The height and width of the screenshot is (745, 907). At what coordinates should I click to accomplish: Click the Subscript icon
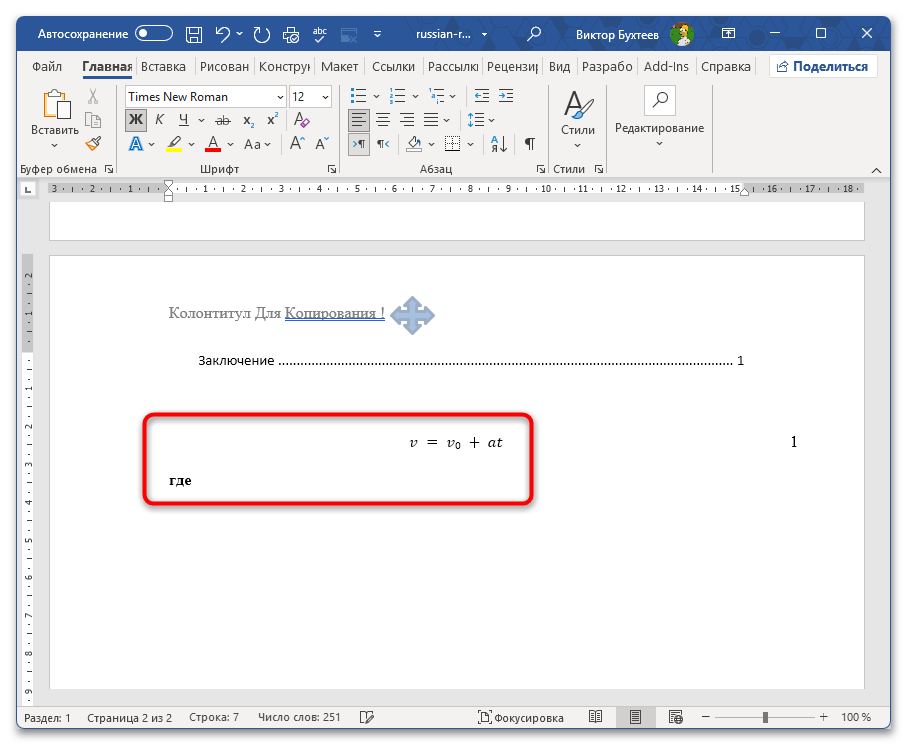point(248,120)
